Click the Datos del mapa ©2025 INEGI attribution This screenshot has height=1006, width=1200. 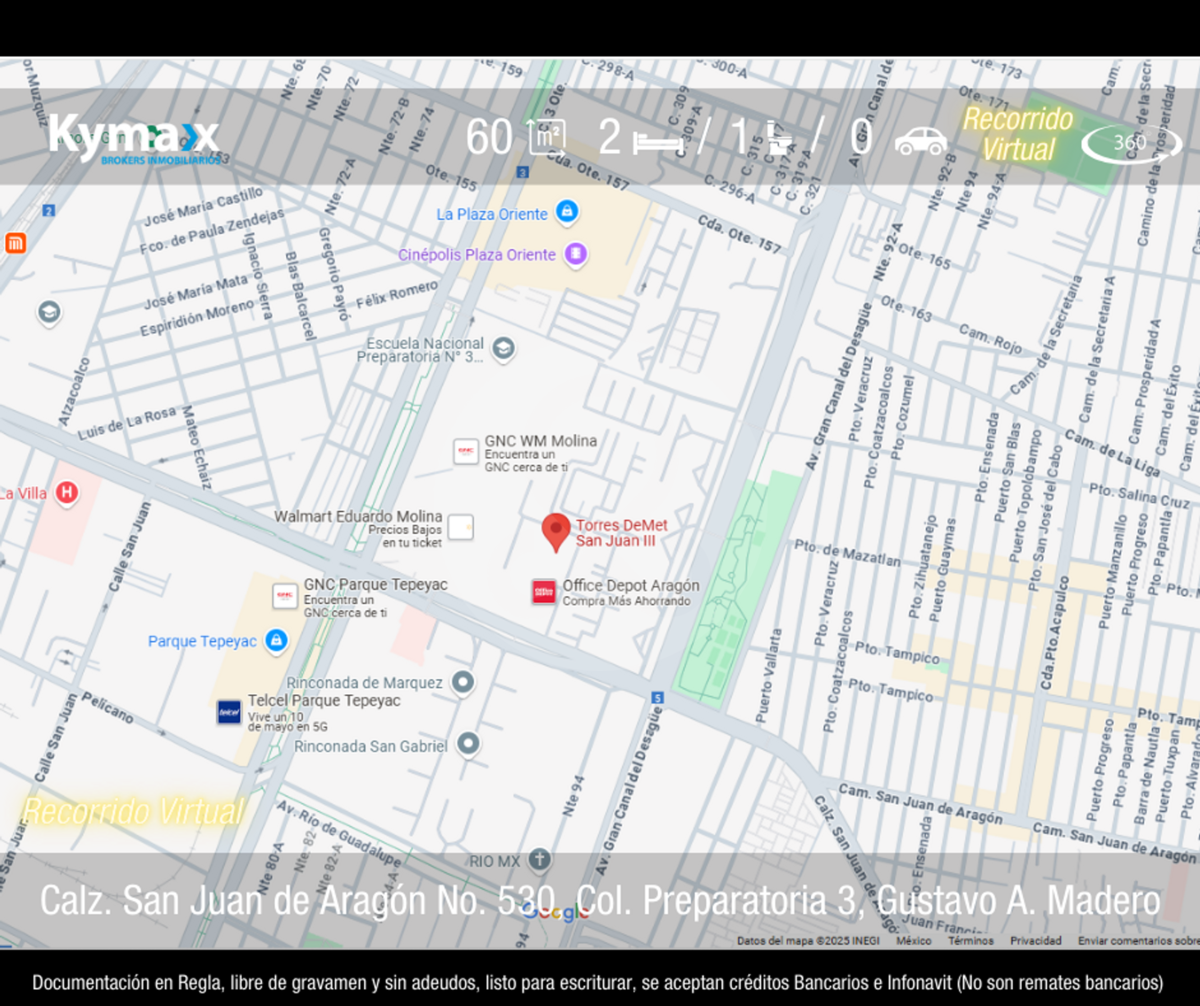pos(808,941)
